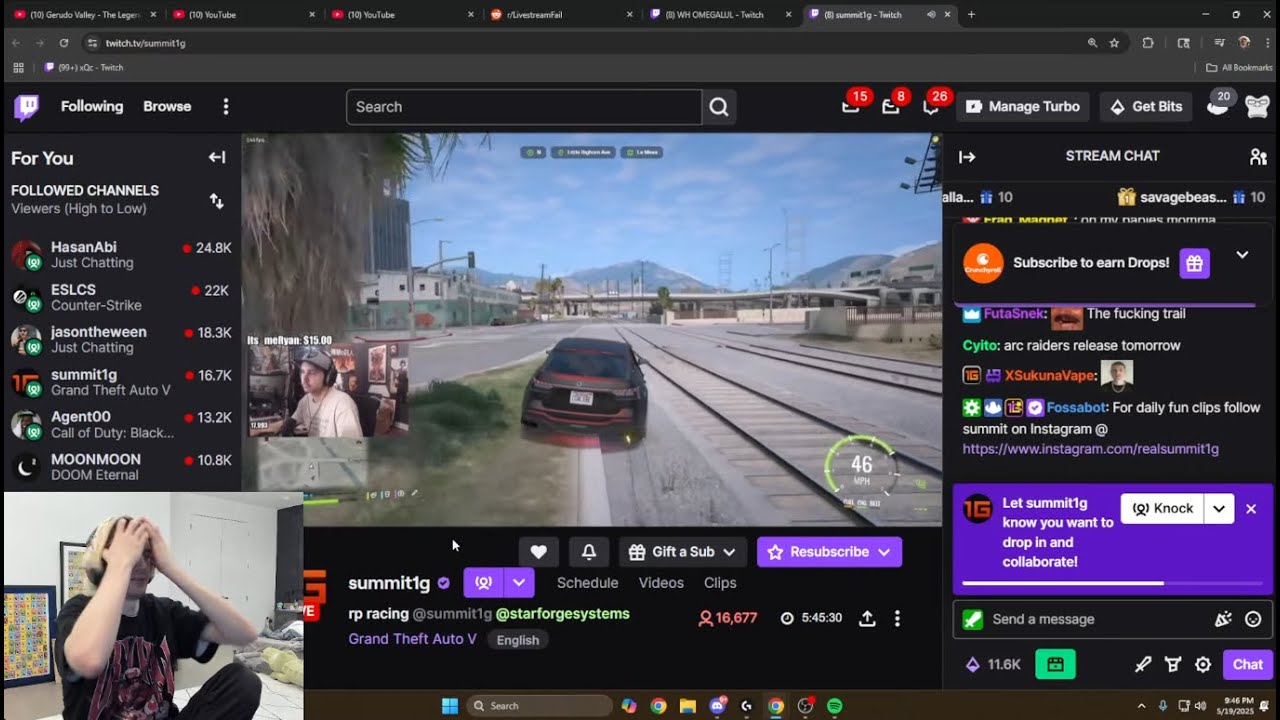The height and width of the screenshot is (720, 1280).
Task: Open Chrome extensions puzzle icon
Action: tap(1148, 43)
